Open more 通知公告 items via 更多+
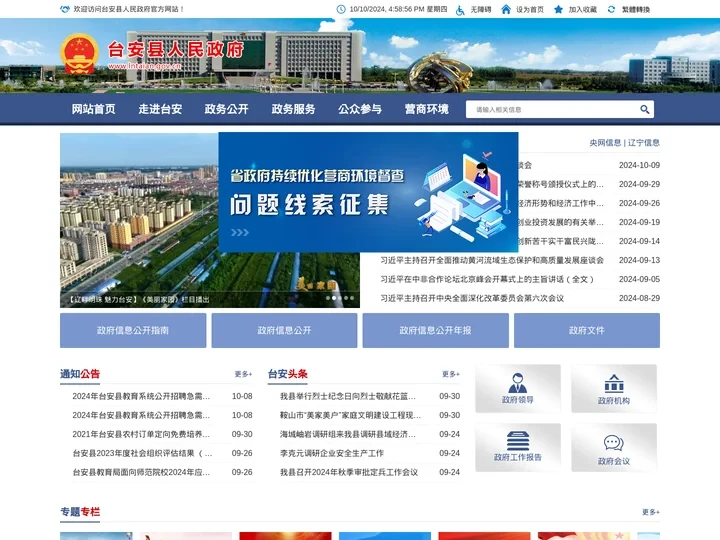The width and height of the screenshot is (720, 540). 243,374
